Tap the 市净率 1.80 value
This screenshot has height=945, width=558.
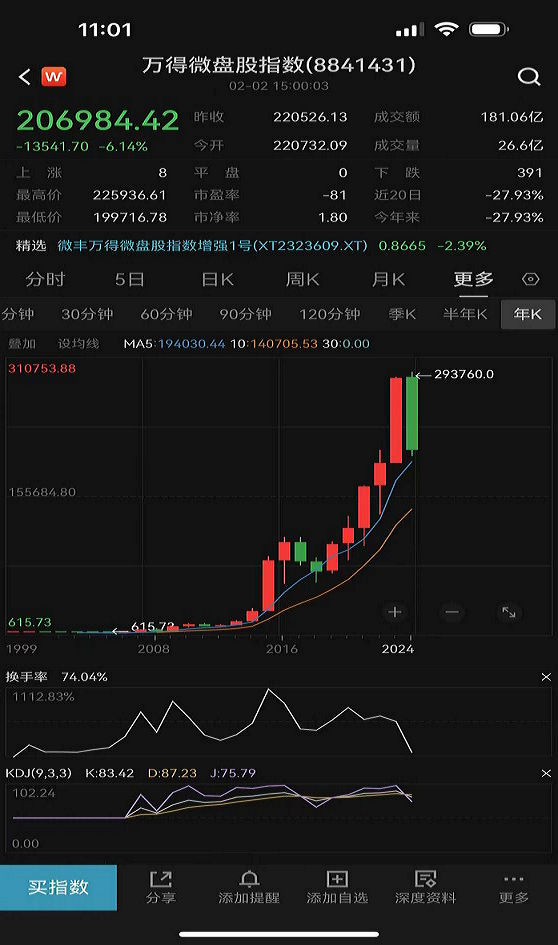pos(333,217)
